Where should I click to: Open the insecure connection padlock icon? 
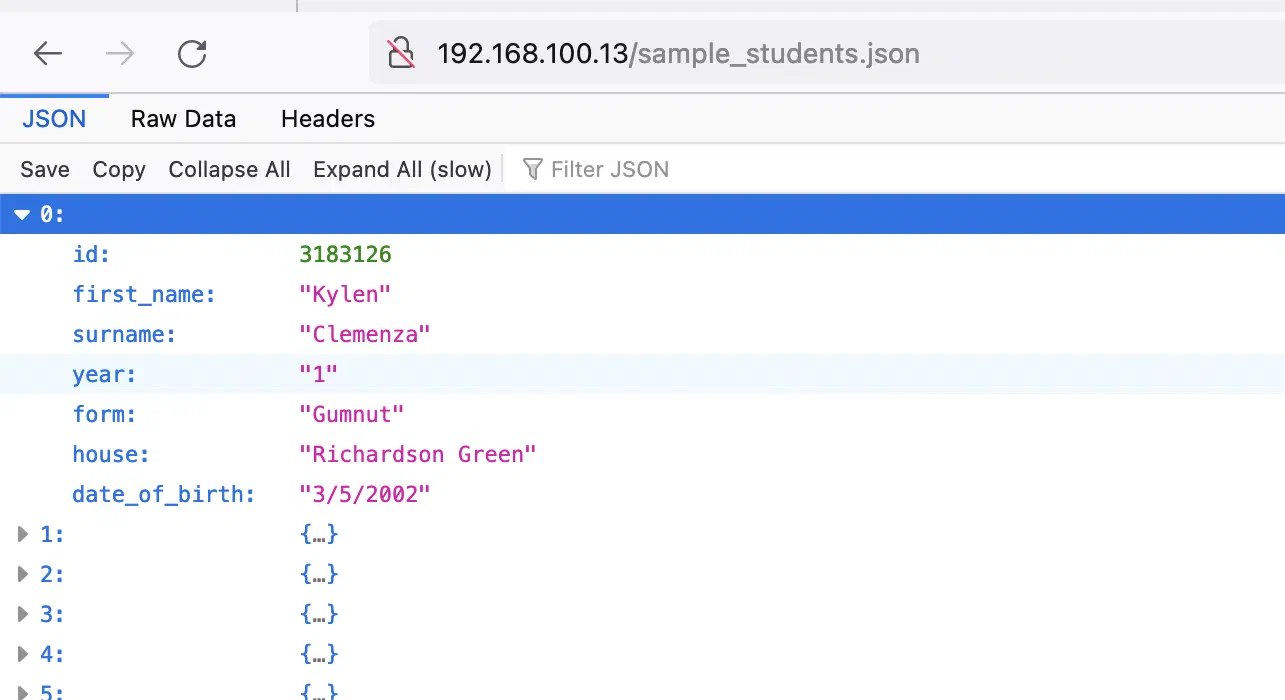tap(401, 53)
